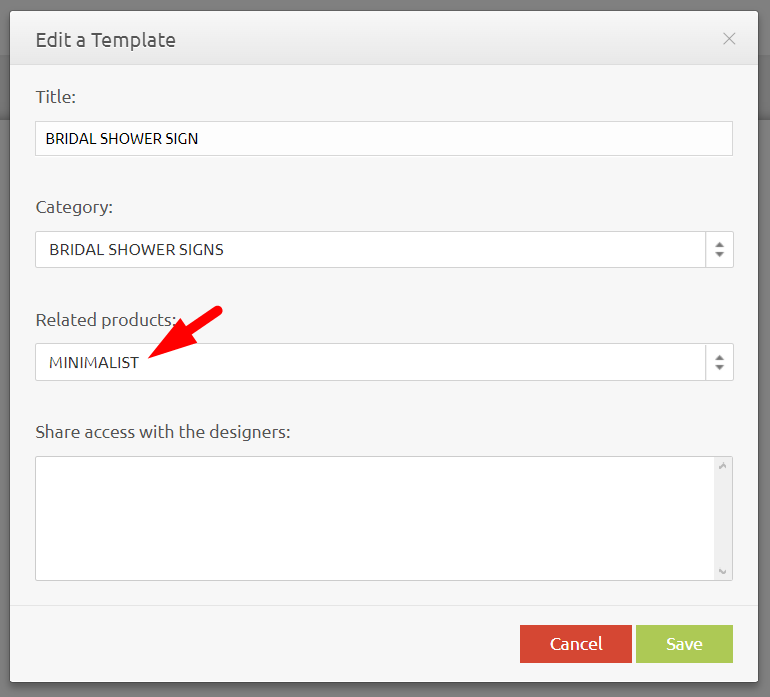This screenshot has height=697, width=770.
Task: Click the "Title:" label
Action: coord(56,97)
